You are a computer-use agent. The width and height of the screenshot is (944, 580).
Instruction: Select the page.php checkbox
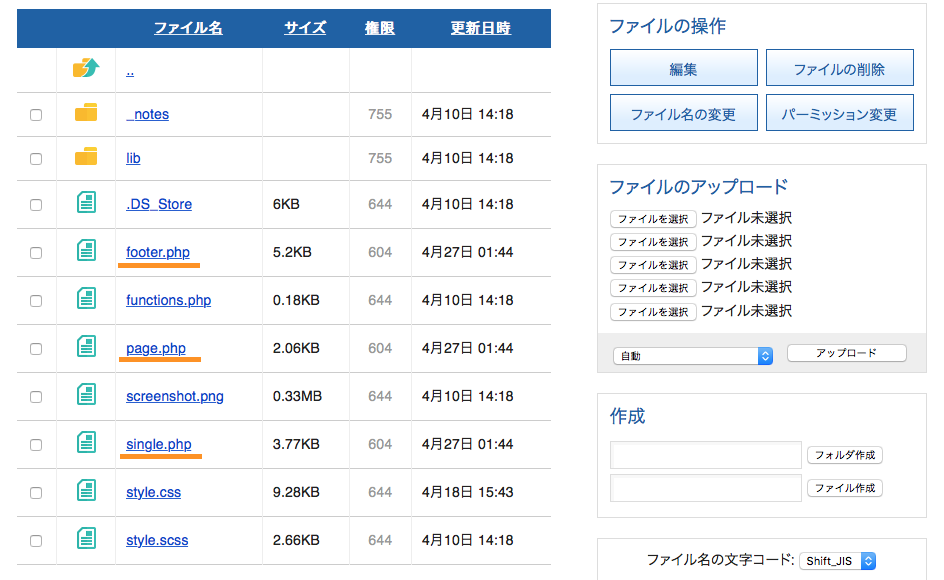(36, 349)
